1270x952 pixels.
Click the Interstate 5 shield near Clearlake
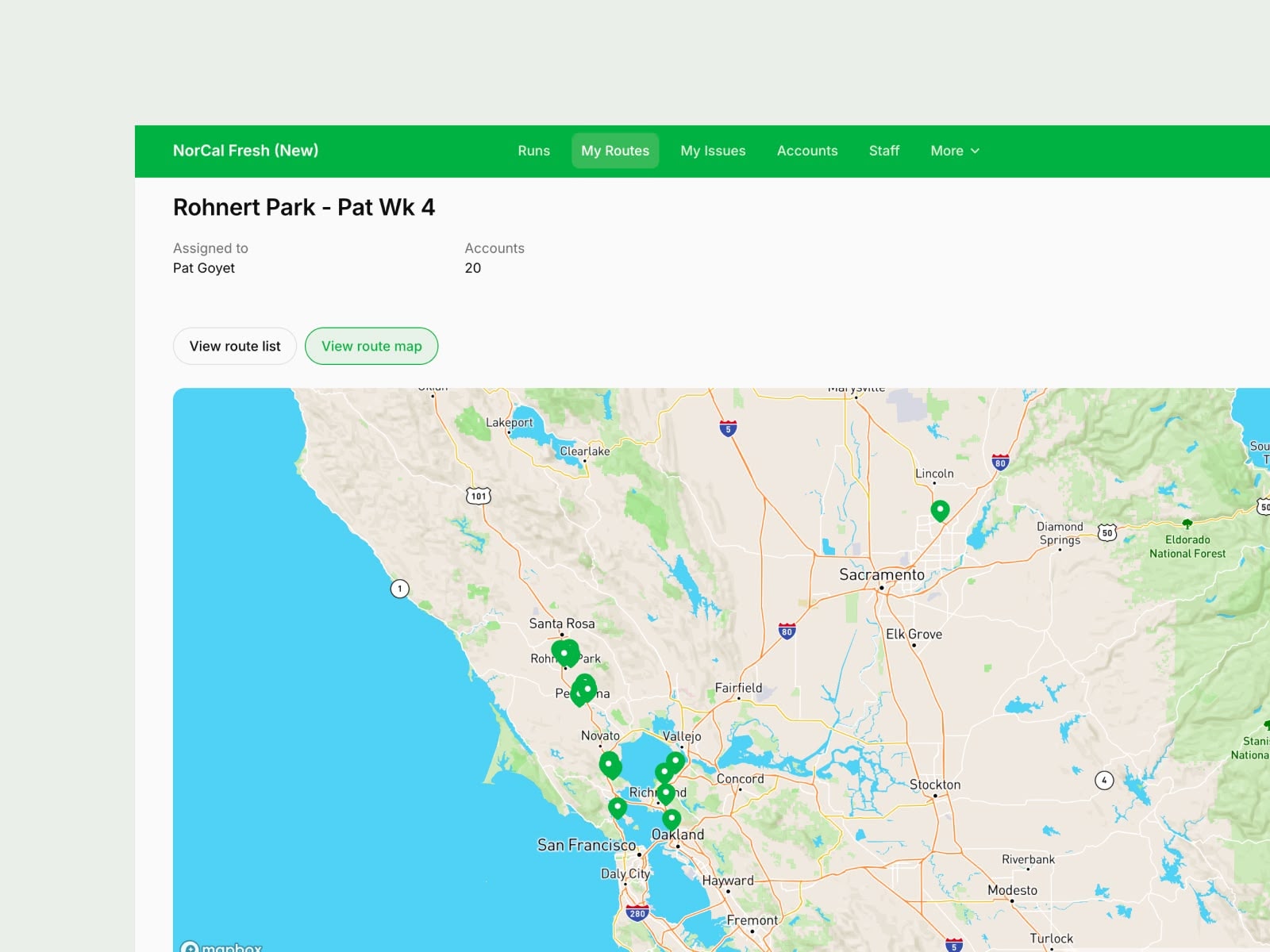tap(728, 428)
